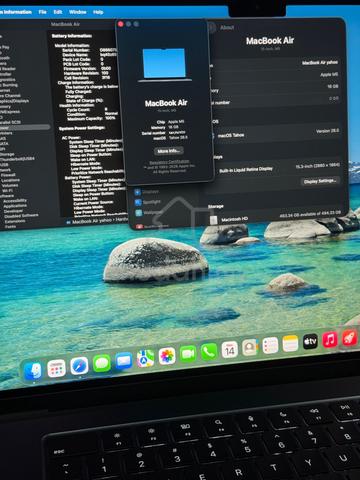The height and width of the screenshot is (480, 360).
Task: Open Notes app in the Dock
Action: click(290, 343)
